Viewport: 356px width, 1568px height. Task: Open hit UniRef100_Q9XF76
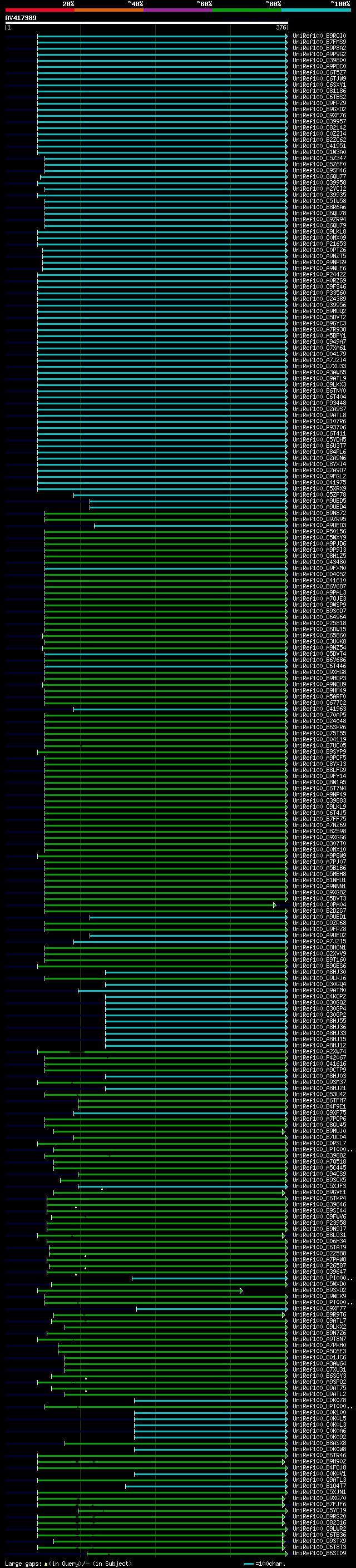click(319, 116)
